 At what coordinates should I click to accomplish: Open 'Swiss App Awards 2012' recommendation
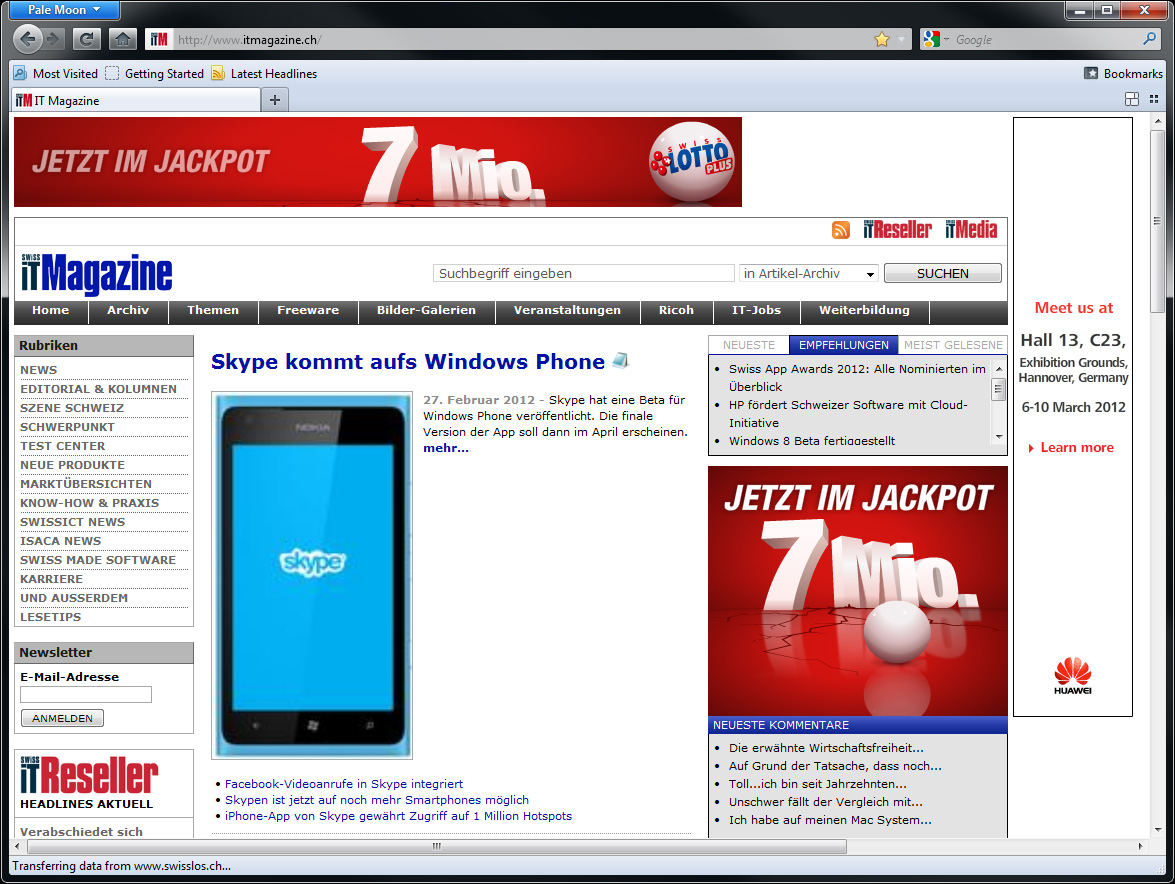[857, 378]
